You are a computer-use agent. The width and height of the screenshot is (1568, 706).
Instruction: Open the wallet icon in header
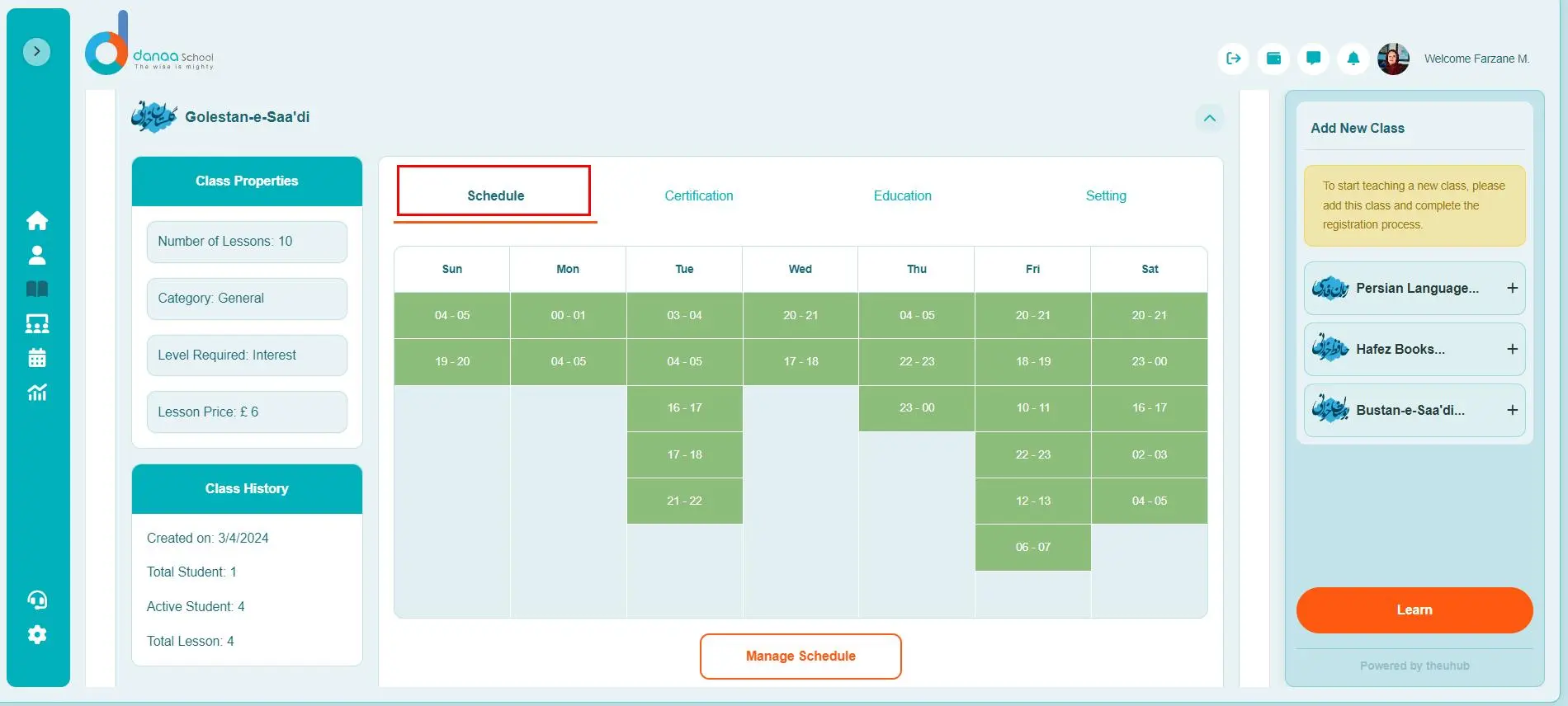pyautogui.click(x=1273, y=59)
